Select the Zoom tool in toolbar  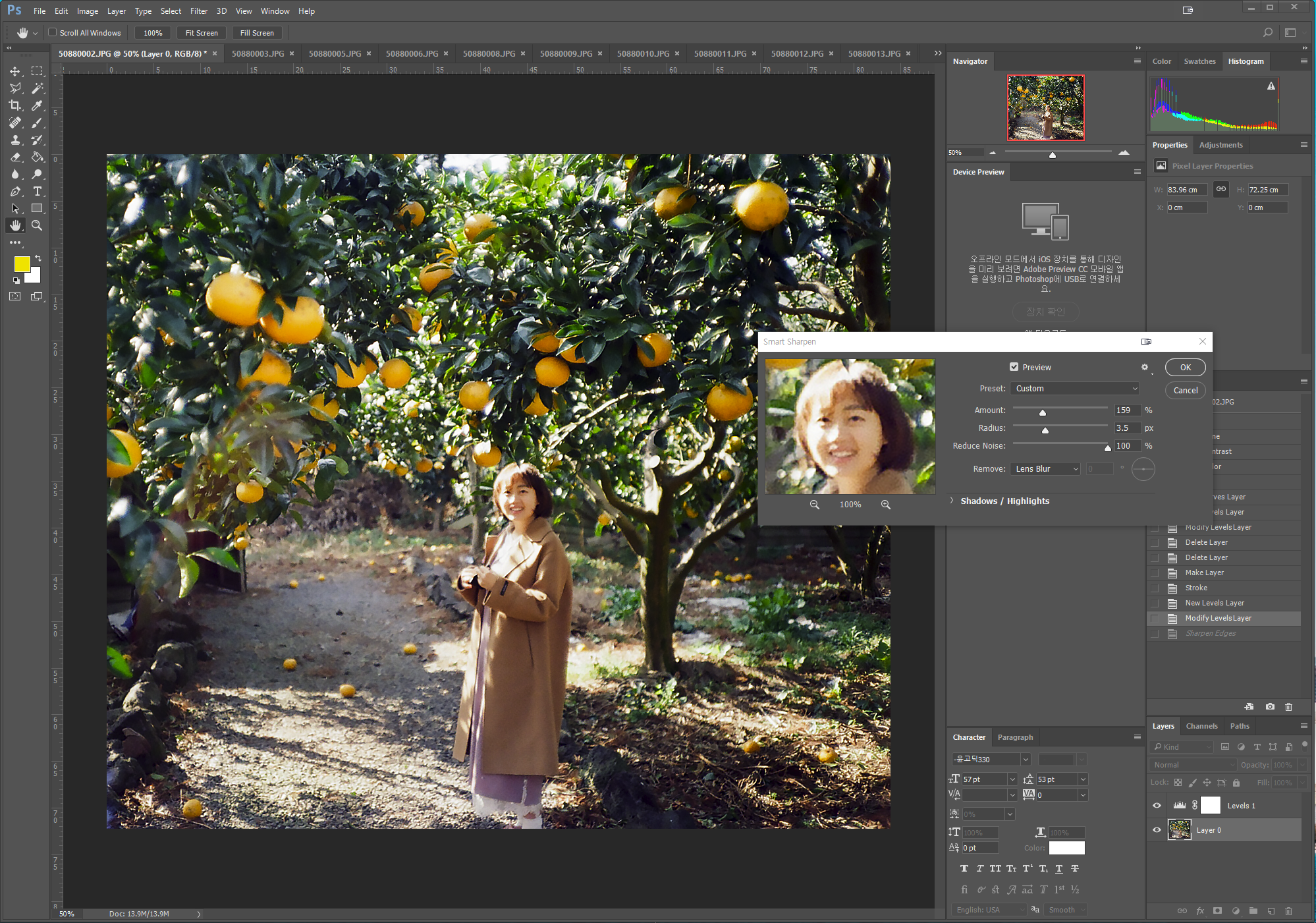pyautogui.click(x=37, y=225)
